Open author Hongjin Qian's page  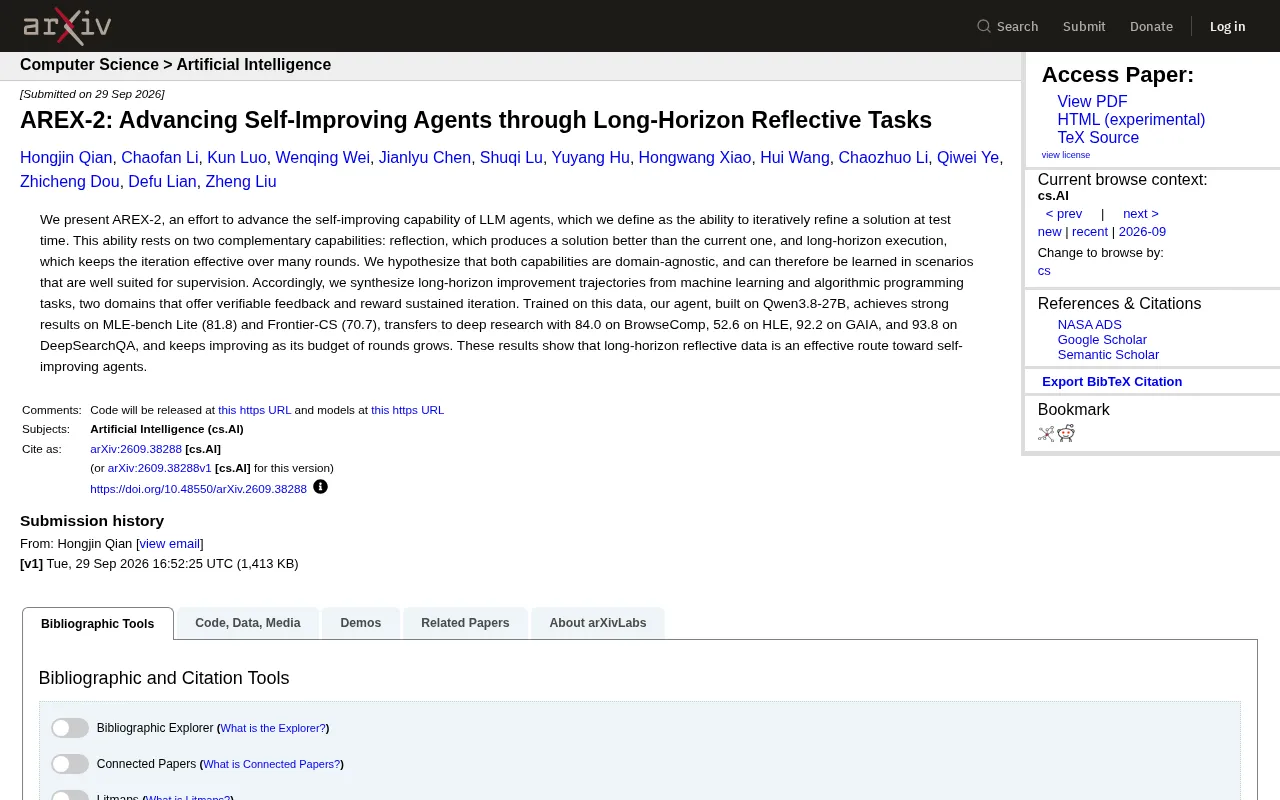tap(66, 158)
